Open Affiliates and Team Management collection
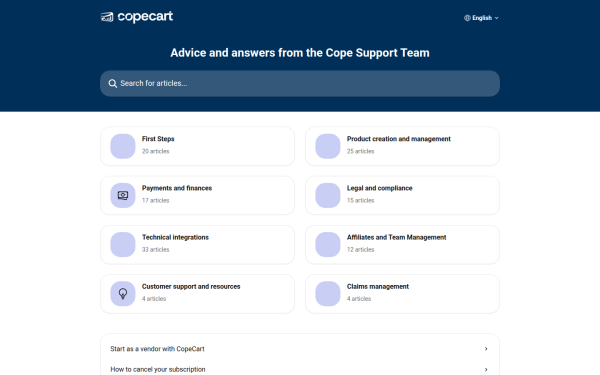 click(402, 245)
